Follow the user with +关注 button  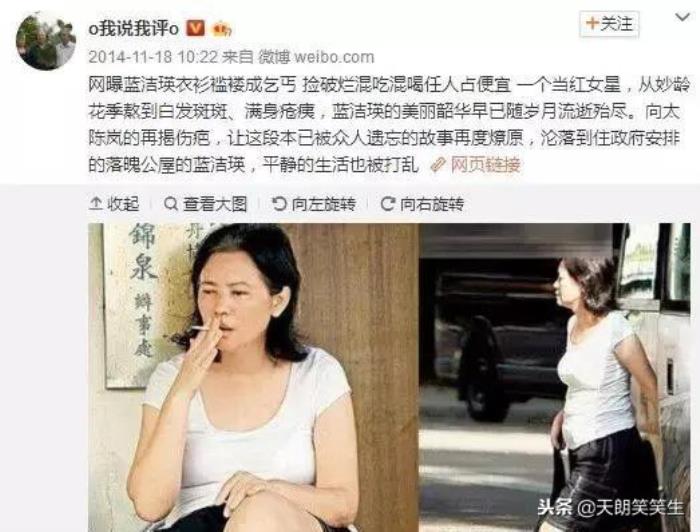pos(609,24)
